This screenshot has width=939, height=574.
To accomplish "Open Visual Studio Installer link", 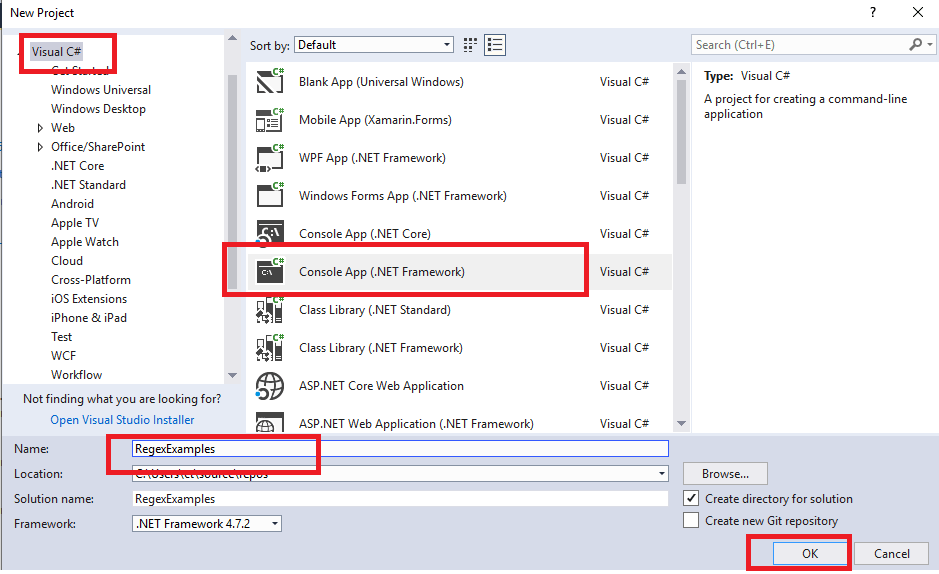I will coord(122,420).
